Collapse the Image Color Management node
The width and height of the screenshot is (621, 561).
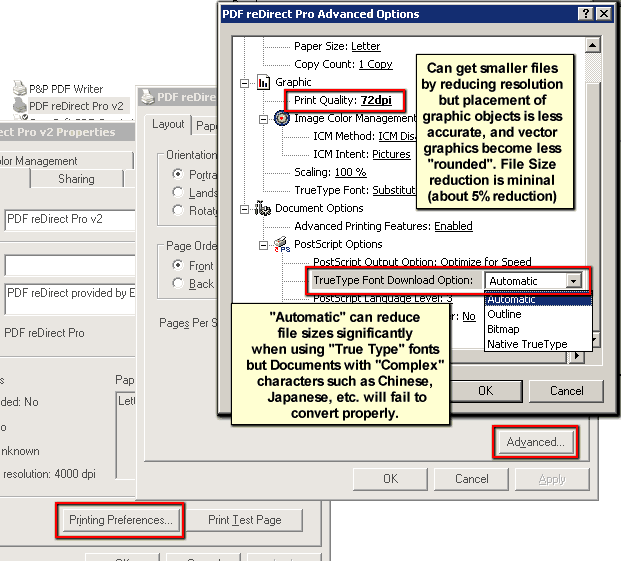point(263,119)
